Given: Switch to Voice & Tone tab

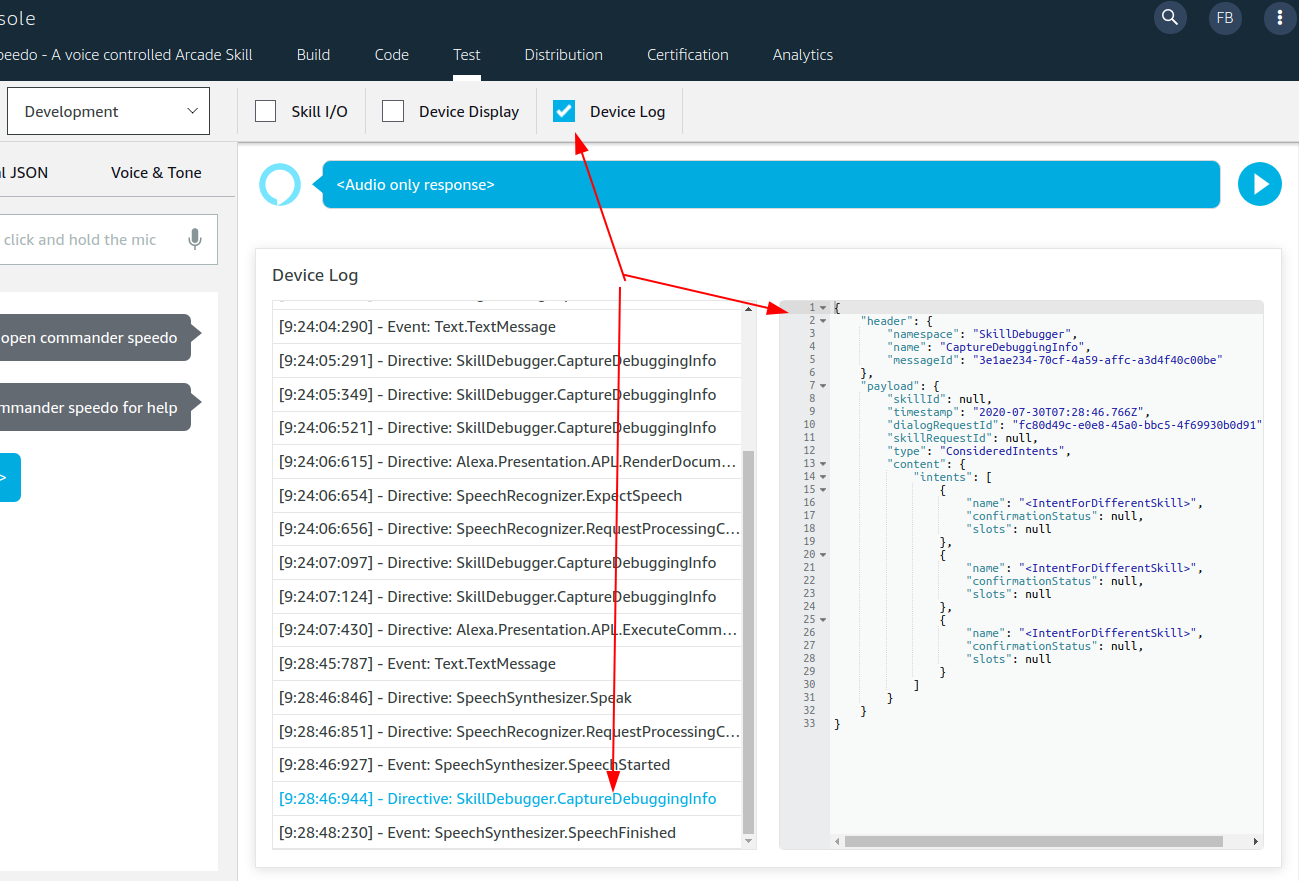Looking at the screenshot, I should 156,172.
